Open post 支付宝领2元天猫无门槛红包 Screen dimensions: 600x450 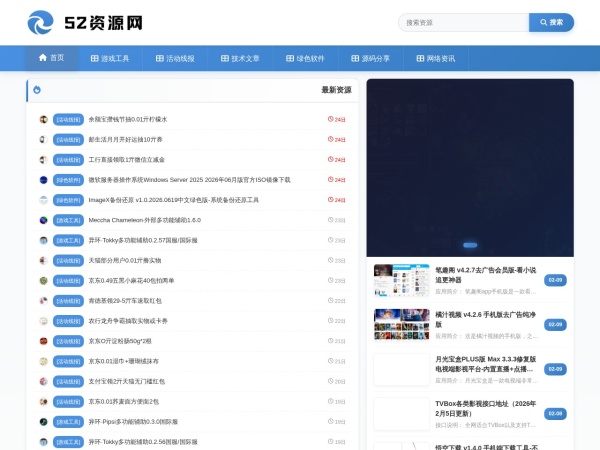click(127, 382)
